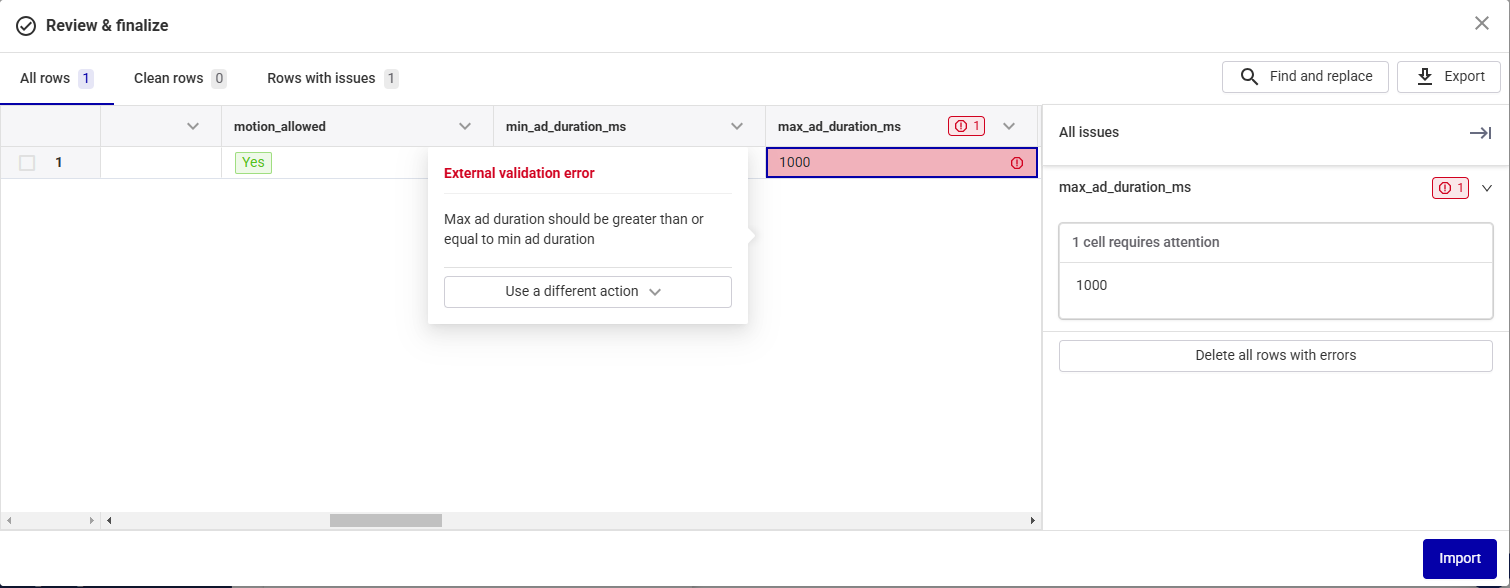The width and height of the screenshot is (1510, 588).
Task: Click the issue count badge in the issues panel
Action: [x=1450, y=188]
